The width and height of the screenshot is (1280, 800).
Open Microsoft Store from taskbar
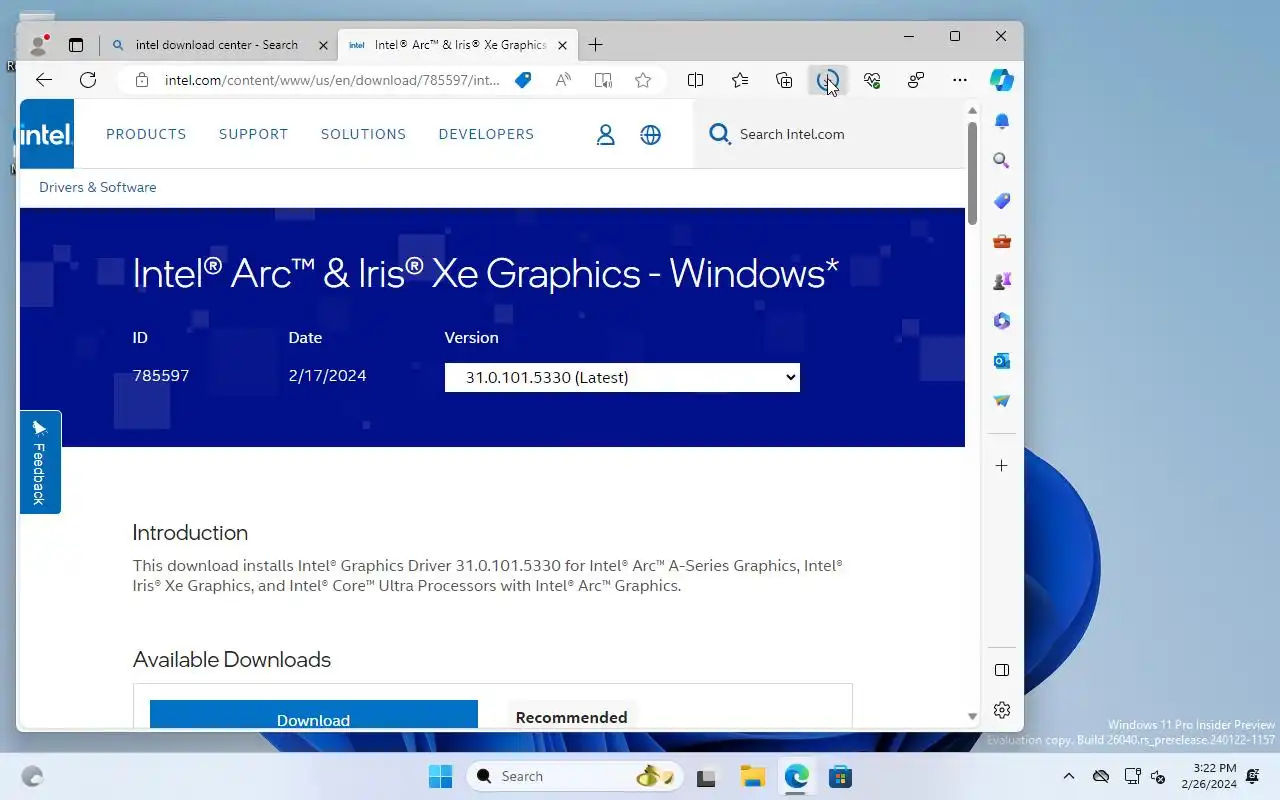840,776
